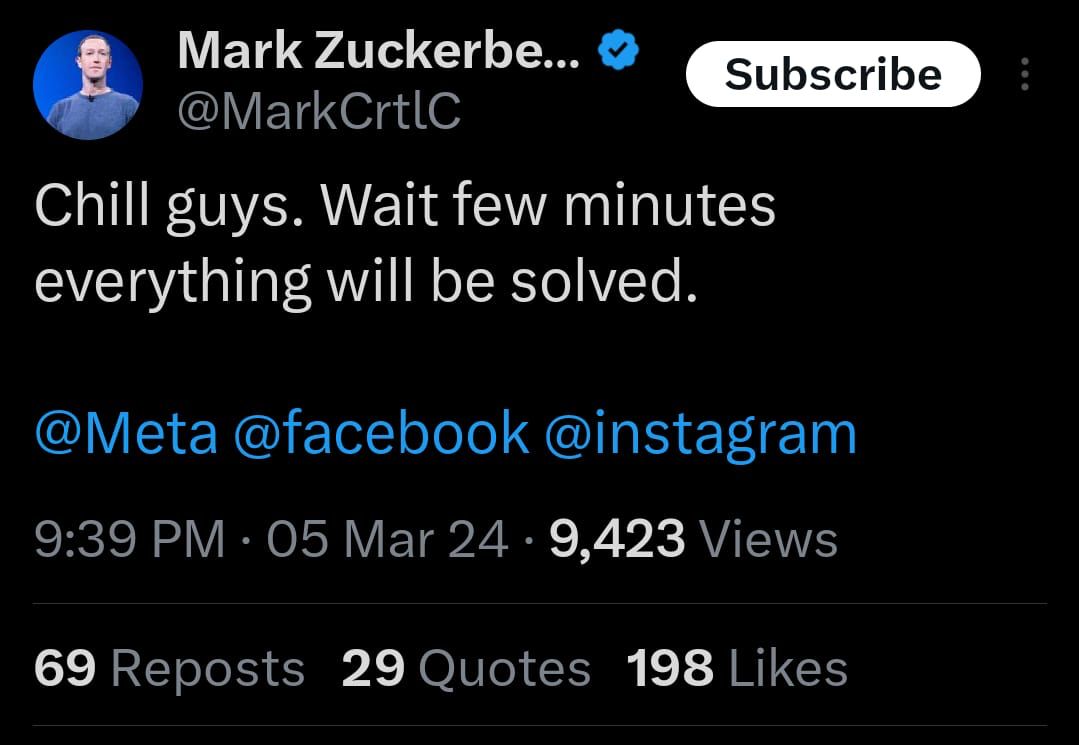Click the display name Mark Zuckerbe...

(x=377, y=52)
